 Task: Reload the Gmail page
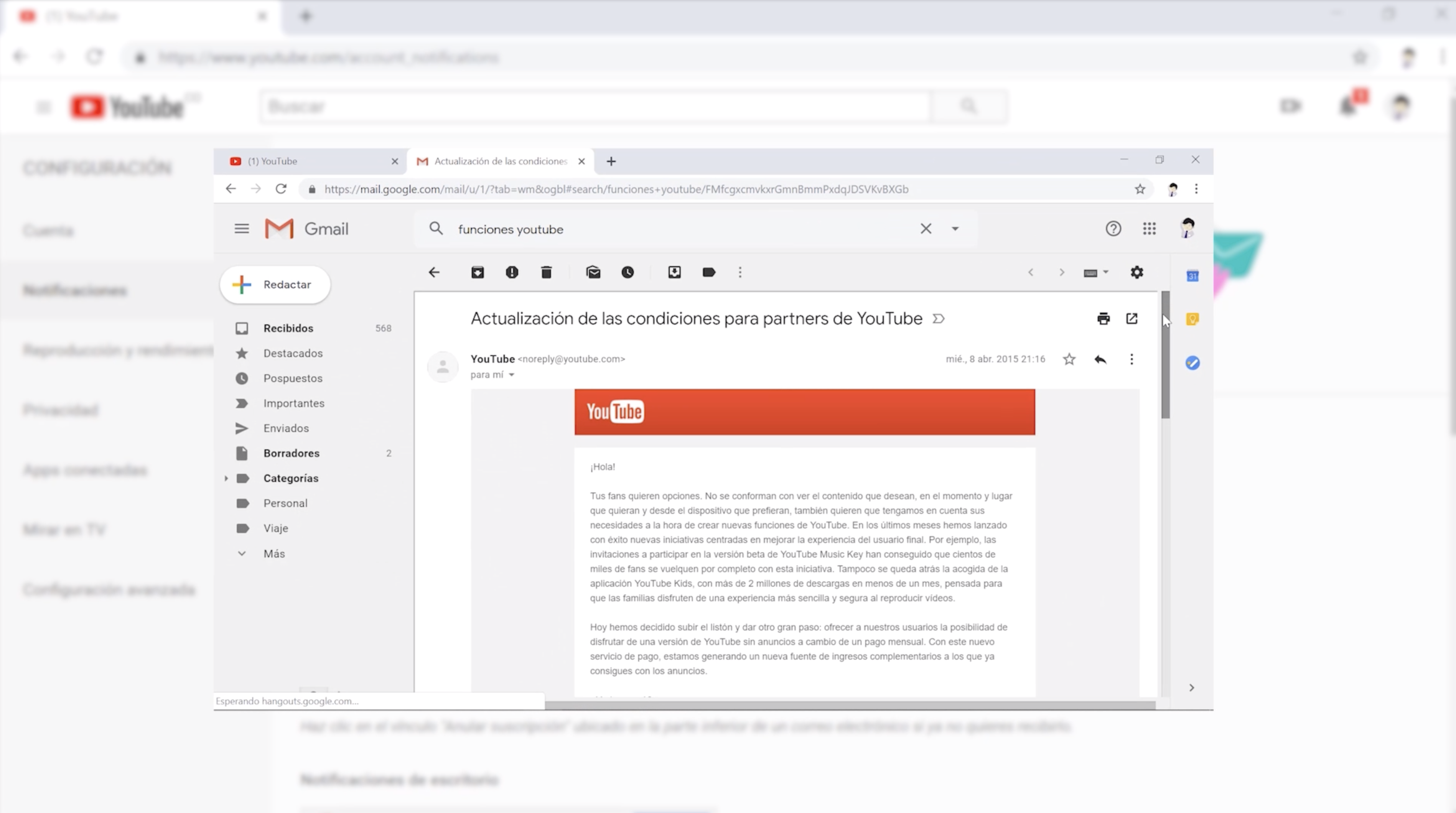281,189
